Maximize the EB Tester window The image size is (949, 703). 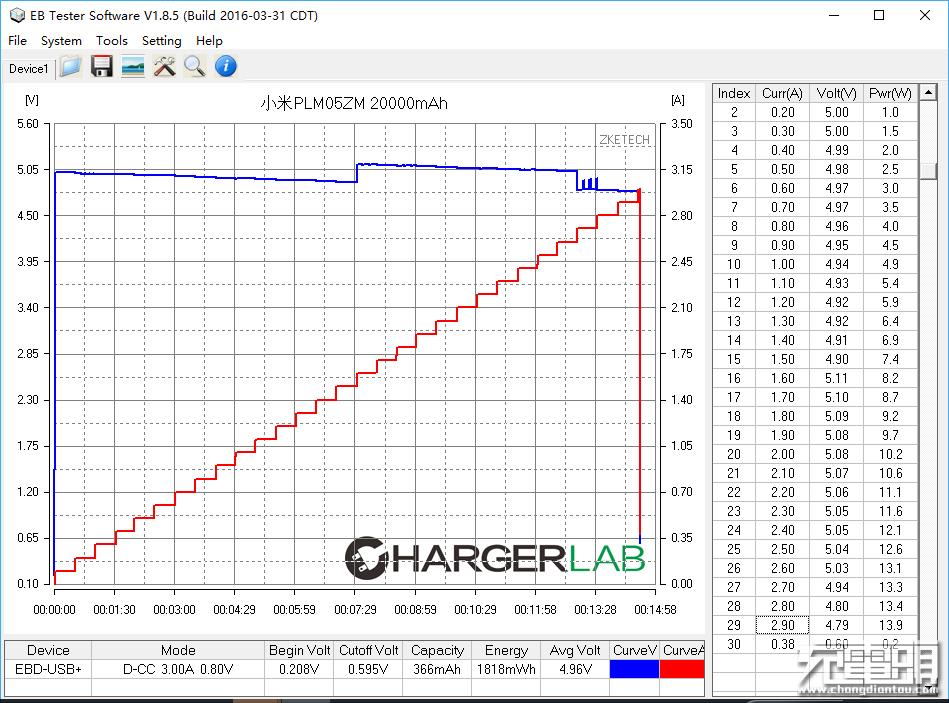pyautogui.click(x=879, y=15)
